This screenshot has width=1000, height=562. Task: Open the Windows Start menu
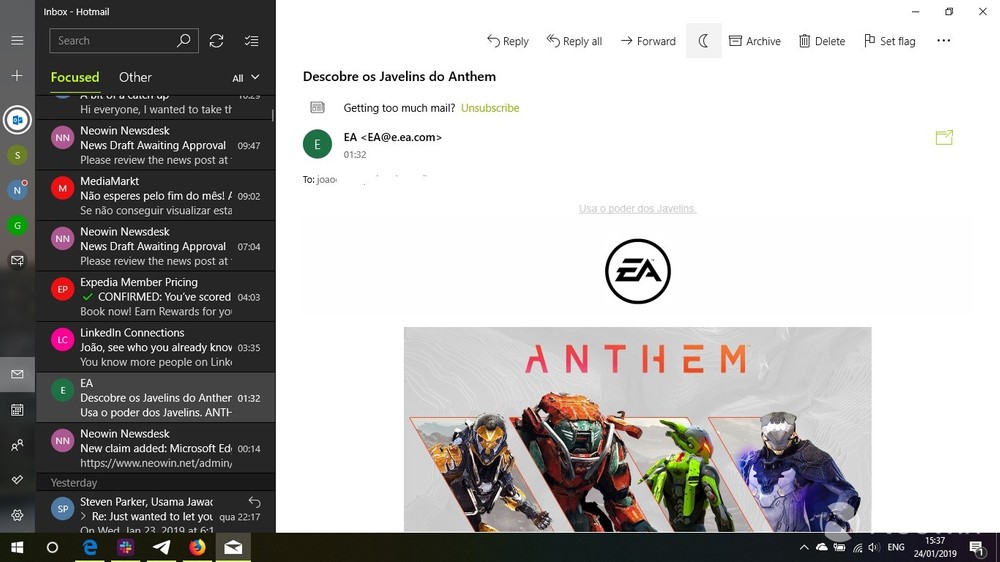click(x=17, y=547)
